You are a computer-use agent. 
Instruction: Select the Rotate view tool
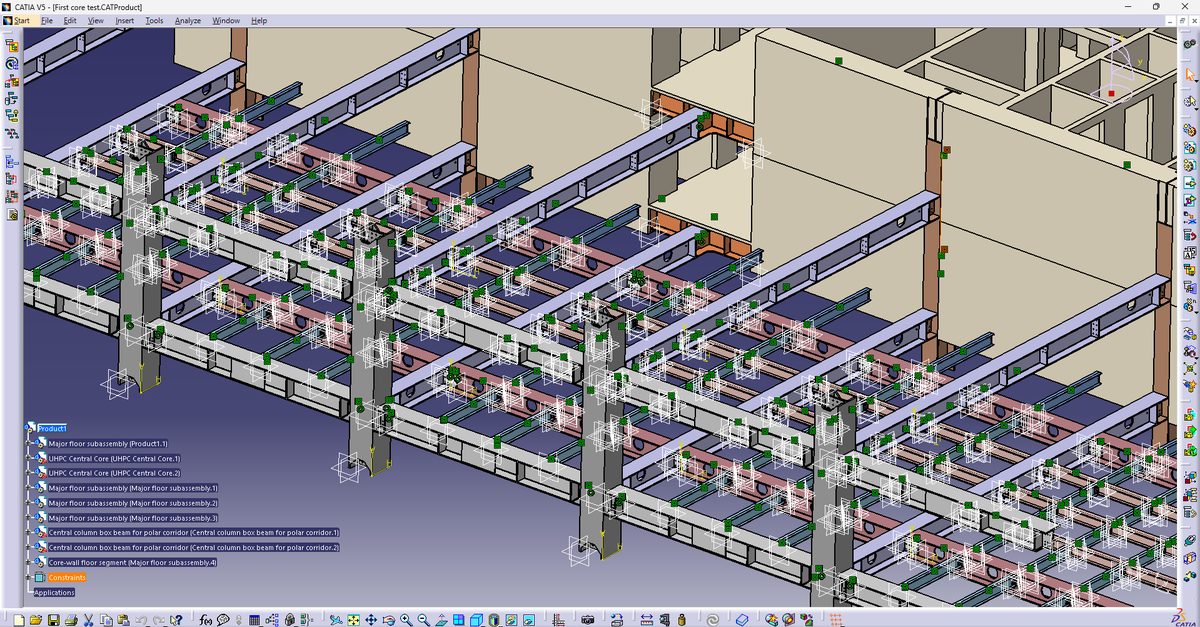(388, 619)
